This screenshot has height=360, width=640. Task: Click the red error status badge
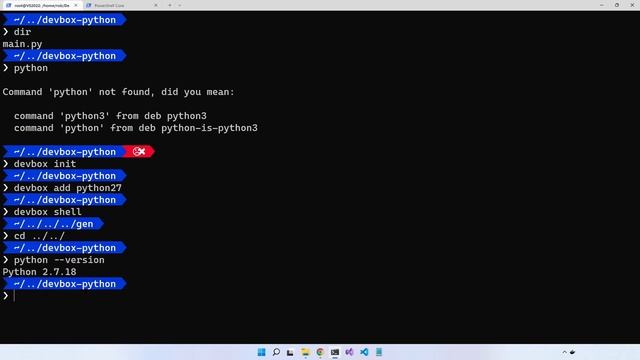[x=139, y=152]
